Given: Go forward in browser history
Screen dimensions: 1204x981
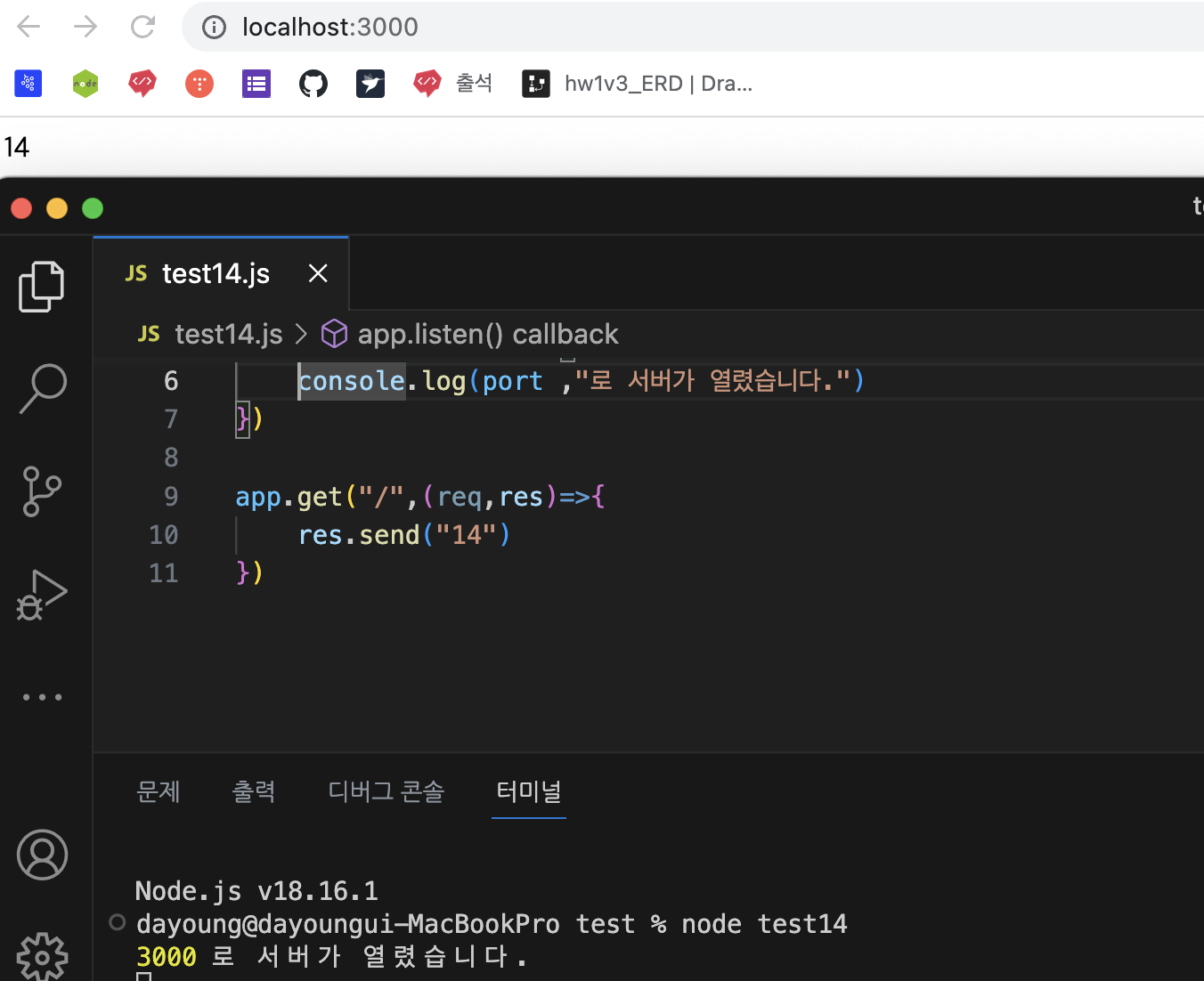Looking at the screenshot, I should pyautogui.click(x=85, y=27).
